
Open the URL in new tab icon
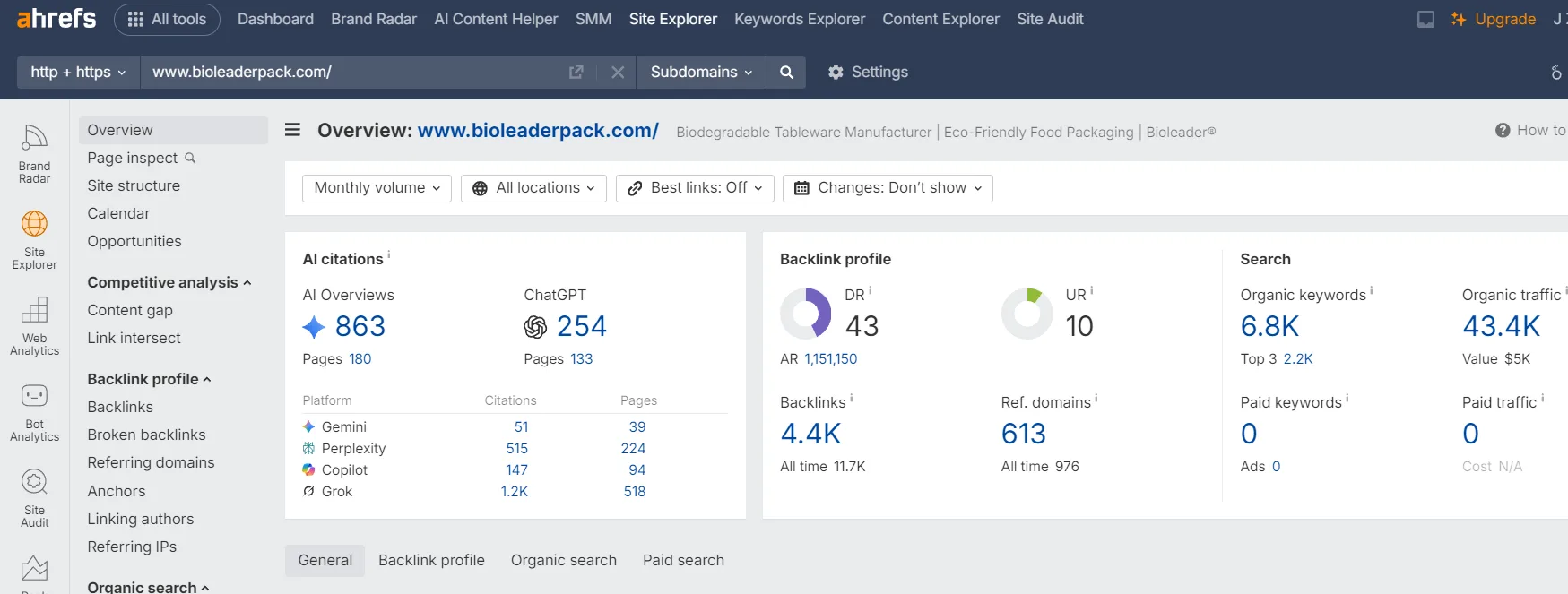click(576, 72)
